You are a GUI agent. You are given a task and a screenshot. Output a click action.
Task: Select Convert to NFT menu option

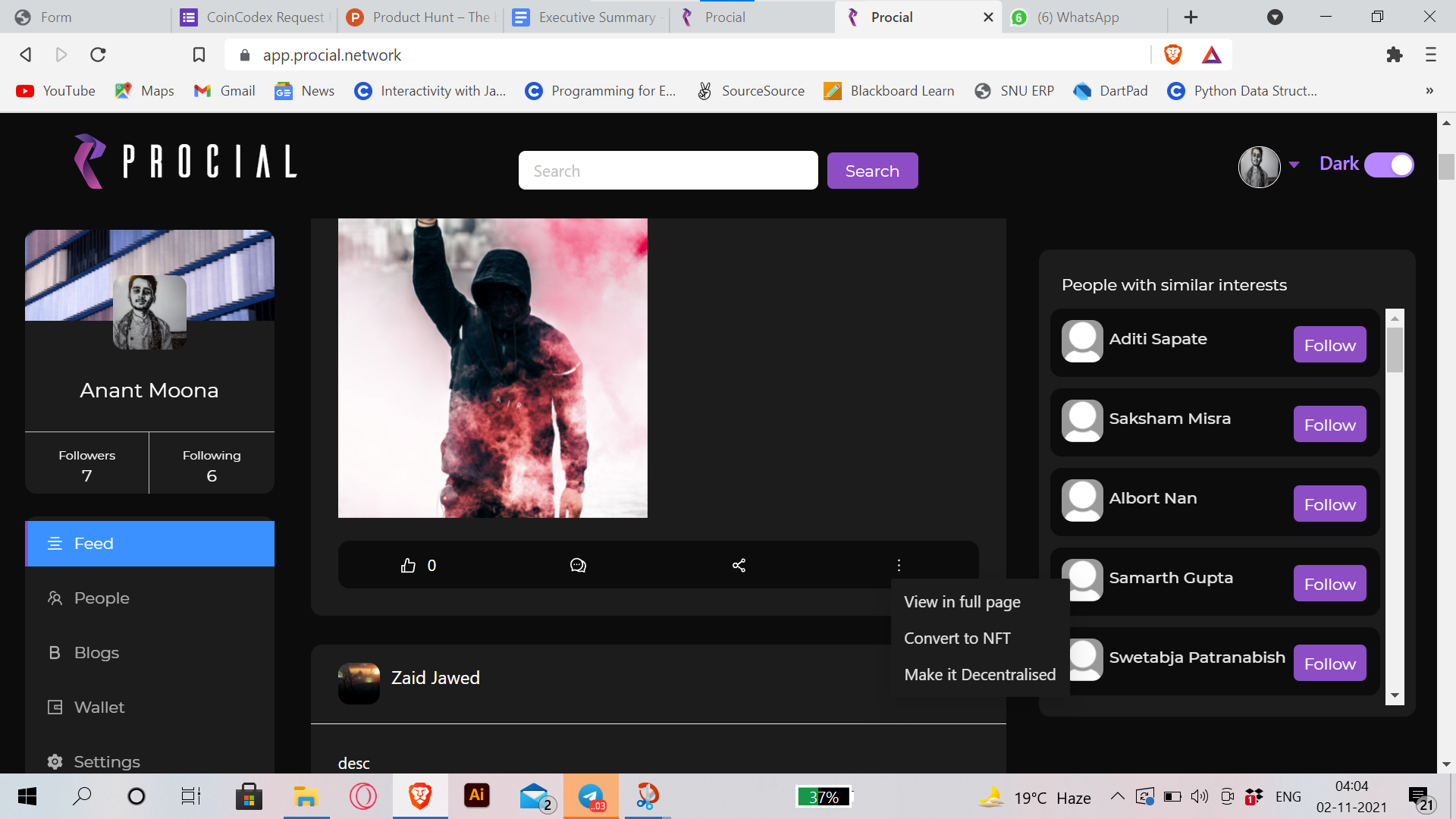coord(957,639)
